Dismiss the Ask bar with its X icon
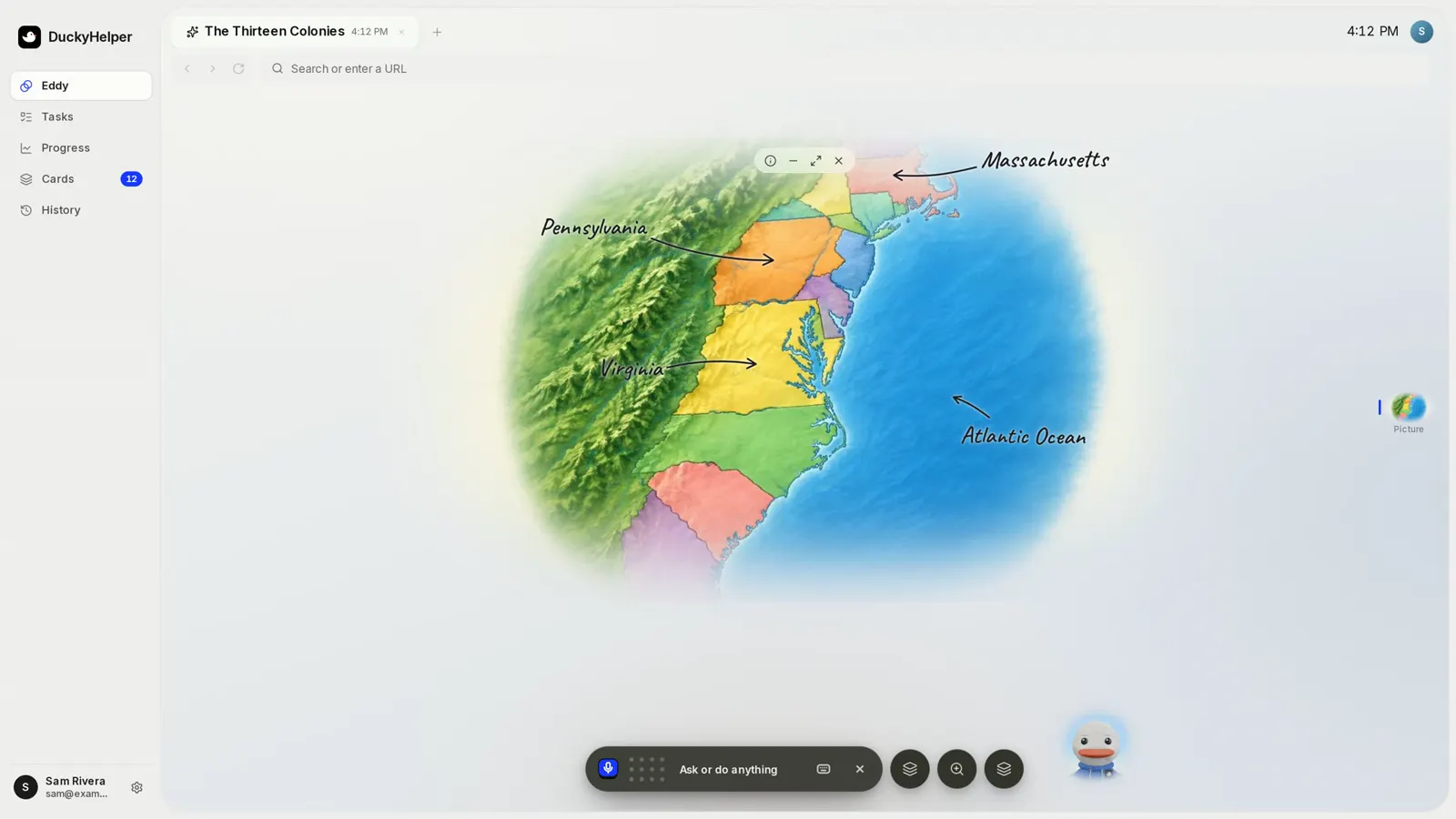Viewport: 1456px width, 819px height. (860, 769)
